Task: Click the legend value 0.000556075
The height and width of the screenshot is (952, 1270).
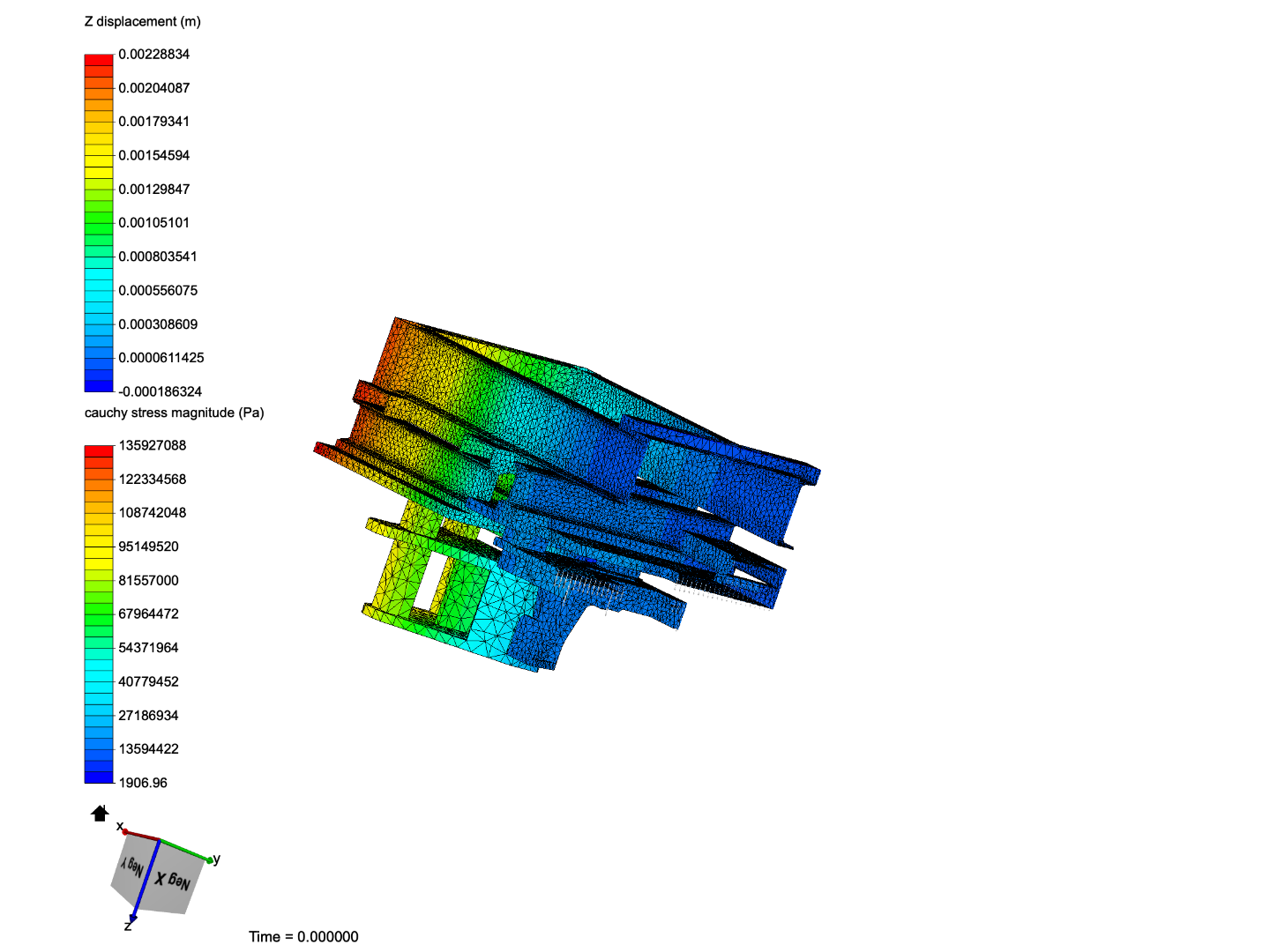Action: (158, 290)
